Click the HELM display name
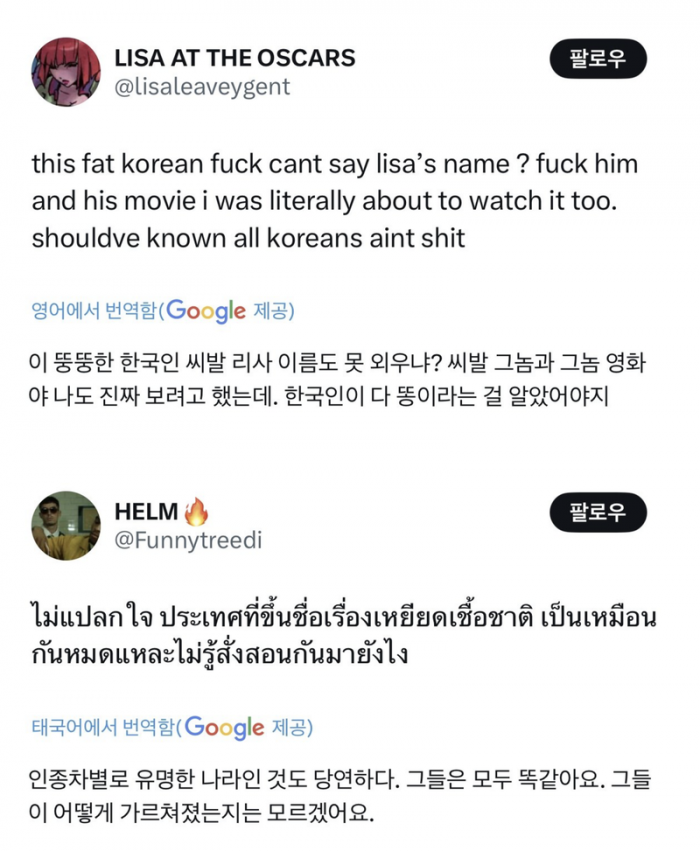The height and width of the screenshot is (851, 700). pyautogui.click(x=146, y=512)
